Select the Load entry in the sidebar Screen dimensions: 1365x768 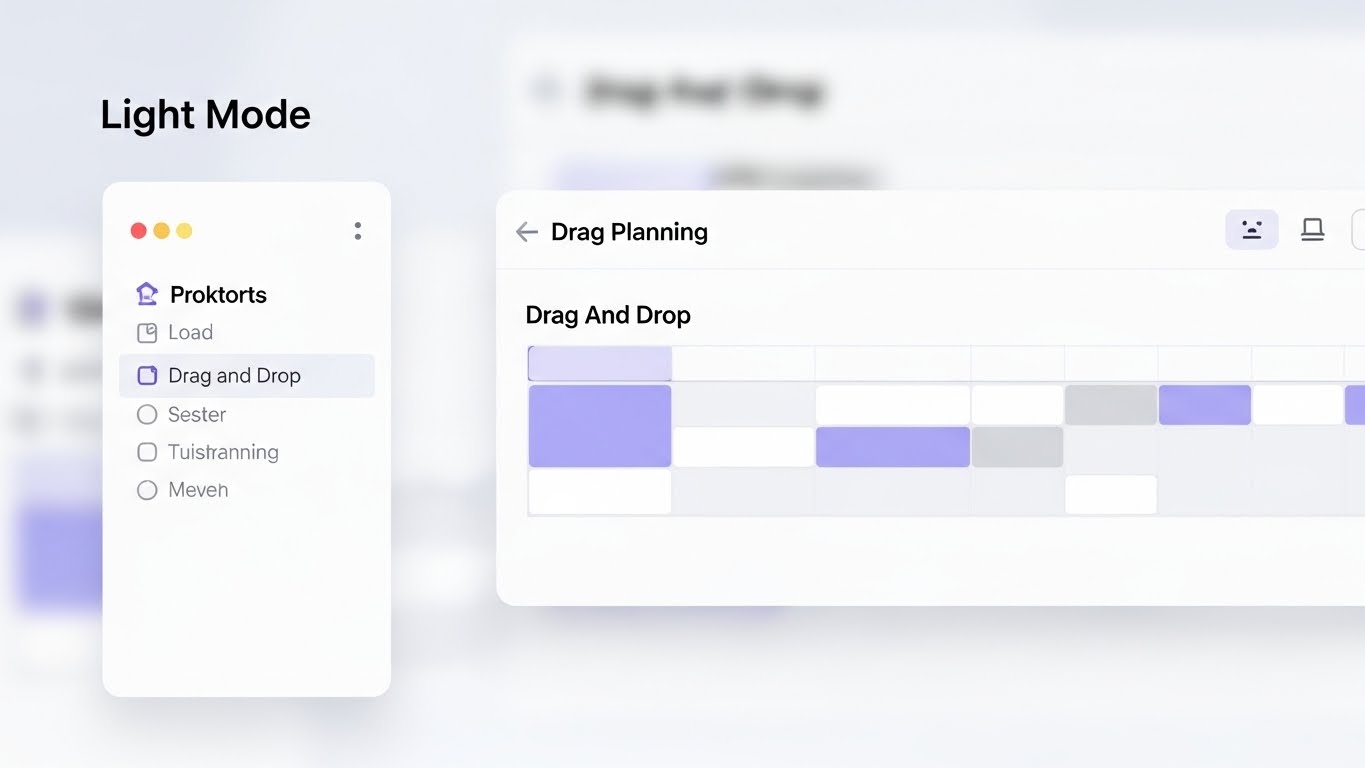point(191,332)
